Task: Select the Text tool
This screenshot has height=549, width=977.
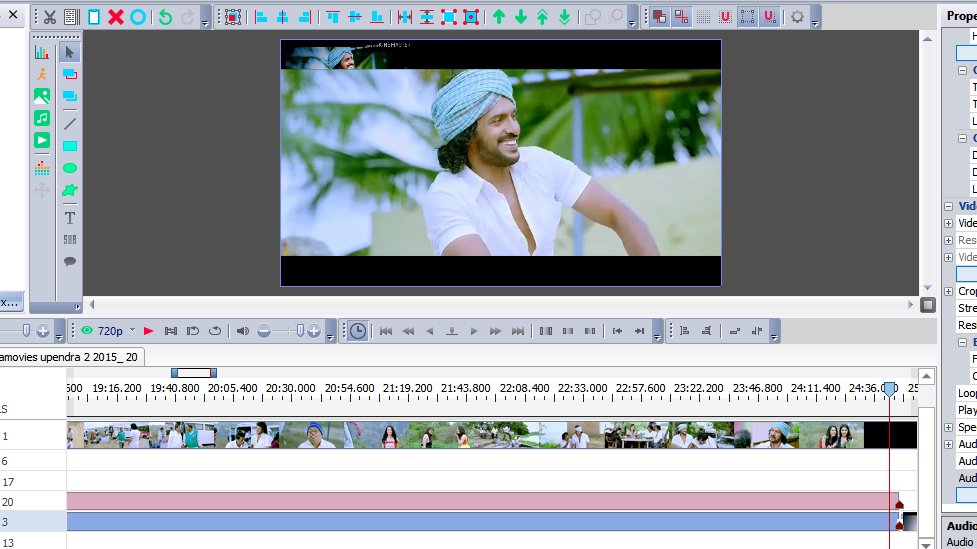Action: (x=70, y=218)
